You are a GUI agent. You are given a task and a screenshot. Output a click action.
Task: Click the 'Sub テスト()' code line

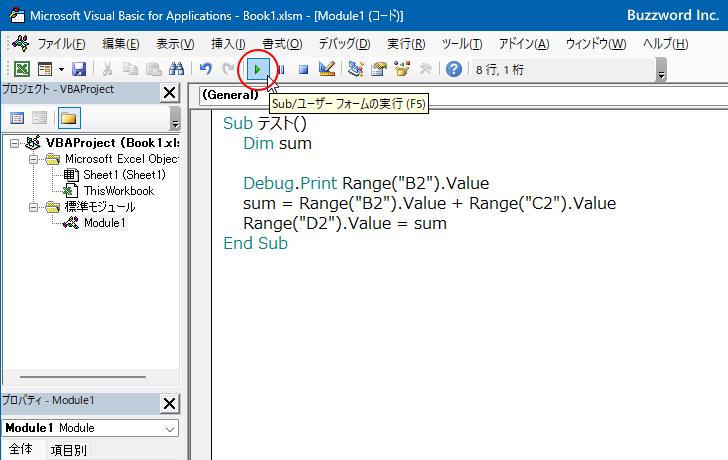[x=265, y=123]
